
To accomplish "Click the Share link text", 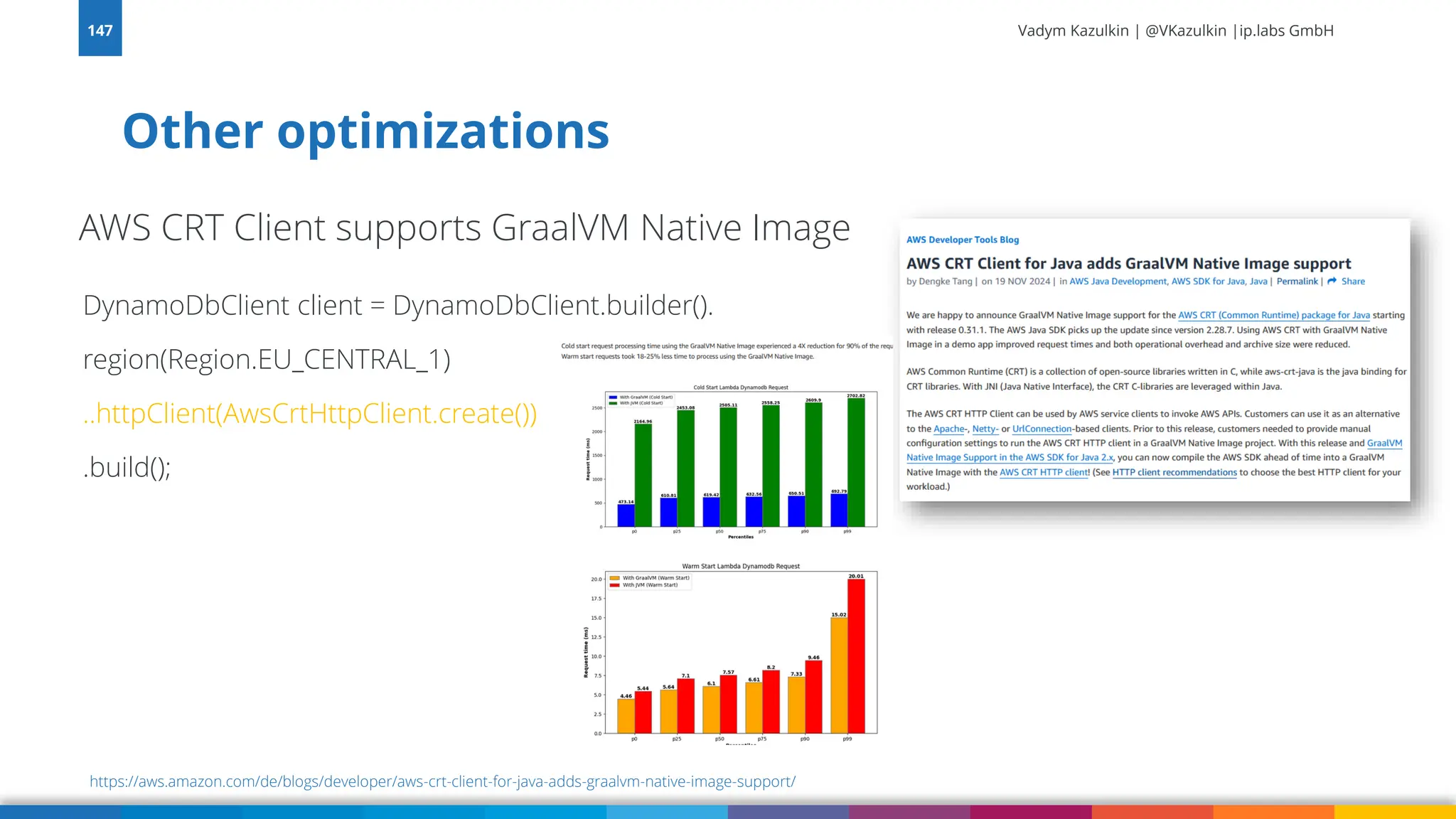I will point(1353,282).
